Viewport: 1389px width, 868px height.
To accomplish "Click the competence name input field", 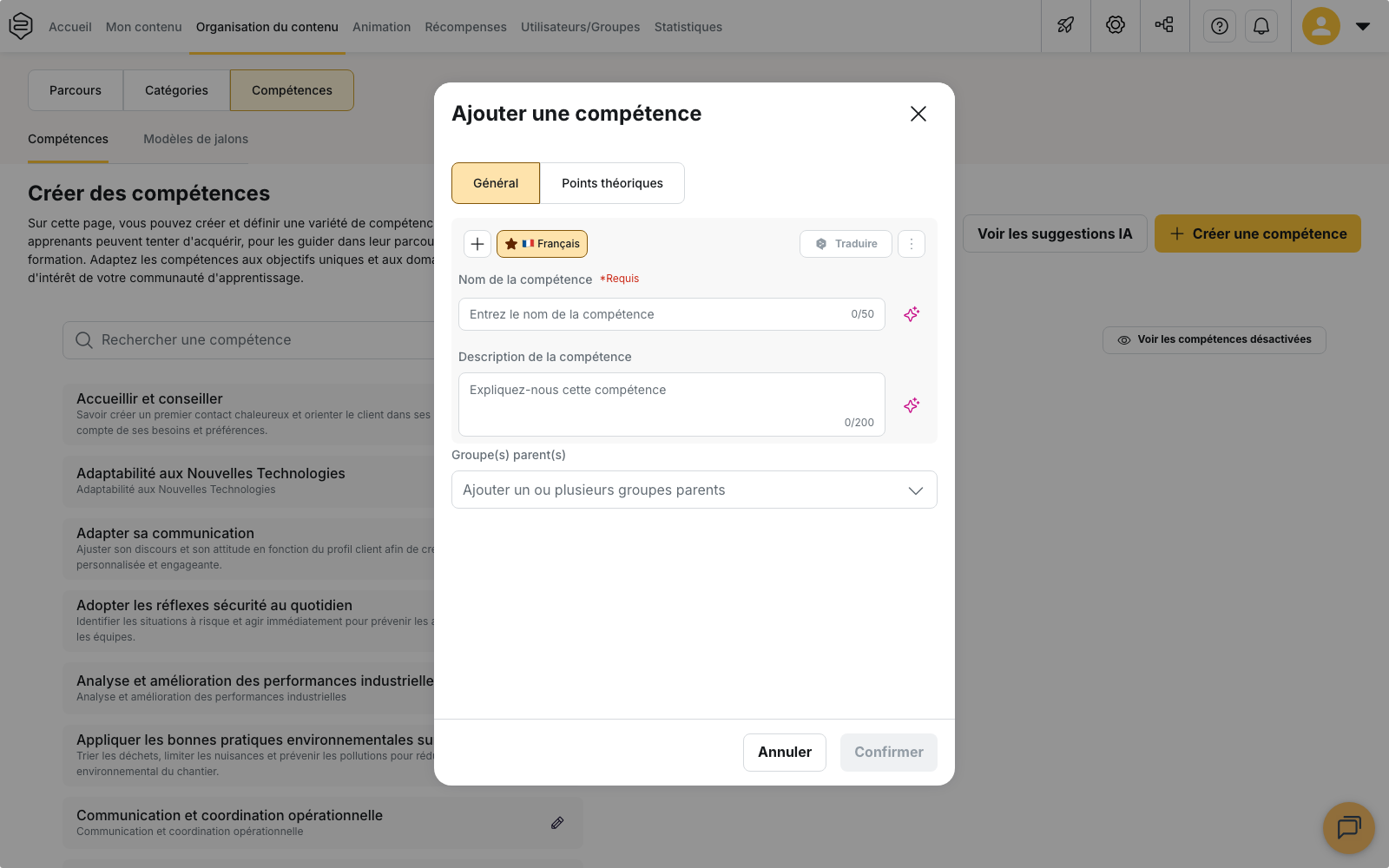I will click(x=672, y=314).
